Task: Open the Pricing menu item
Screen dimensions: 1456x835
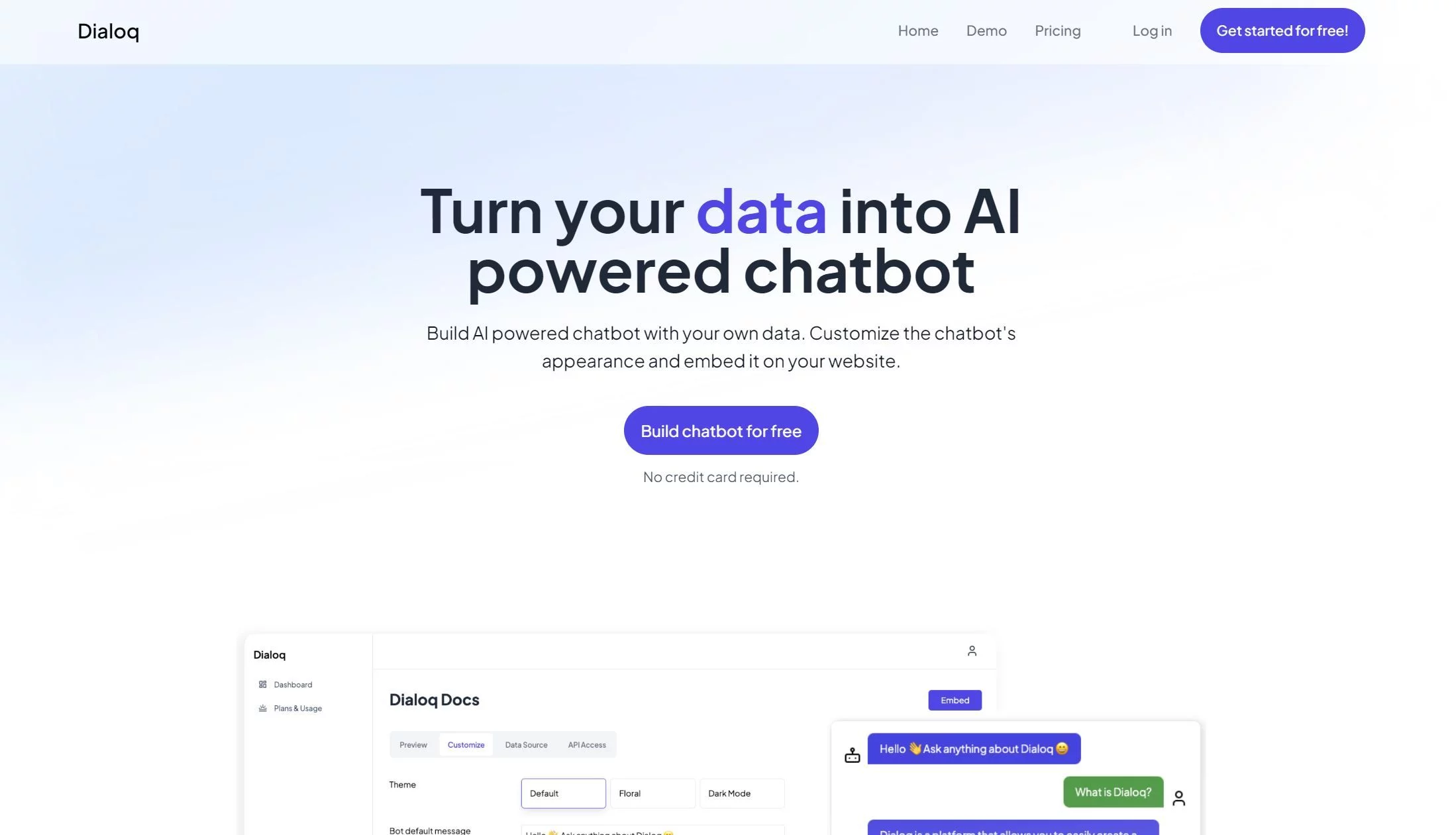Action: pyautogui.click(x=1057, y=30)
